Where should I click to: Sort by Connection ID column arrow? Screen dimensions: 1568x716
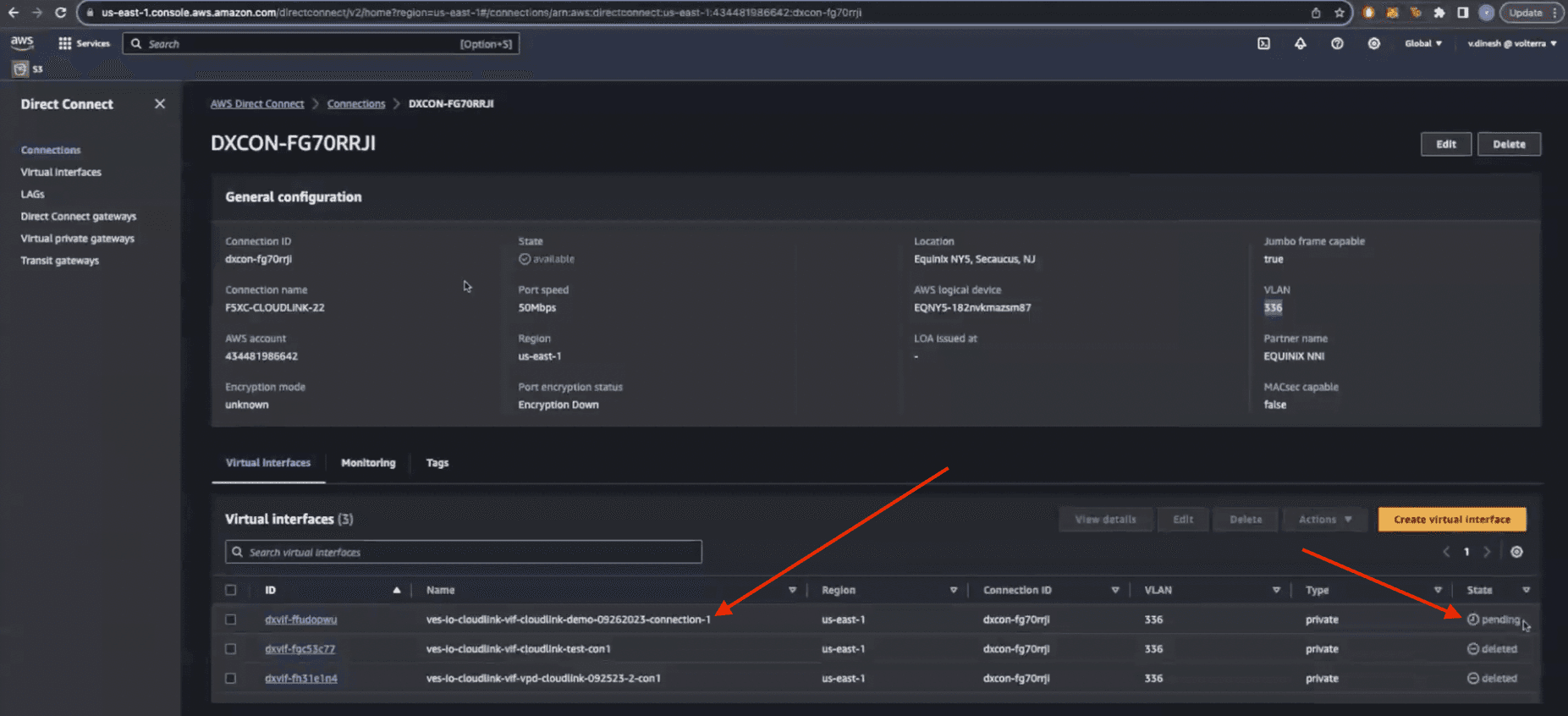pyautogui.click(x=1114, y=590)
